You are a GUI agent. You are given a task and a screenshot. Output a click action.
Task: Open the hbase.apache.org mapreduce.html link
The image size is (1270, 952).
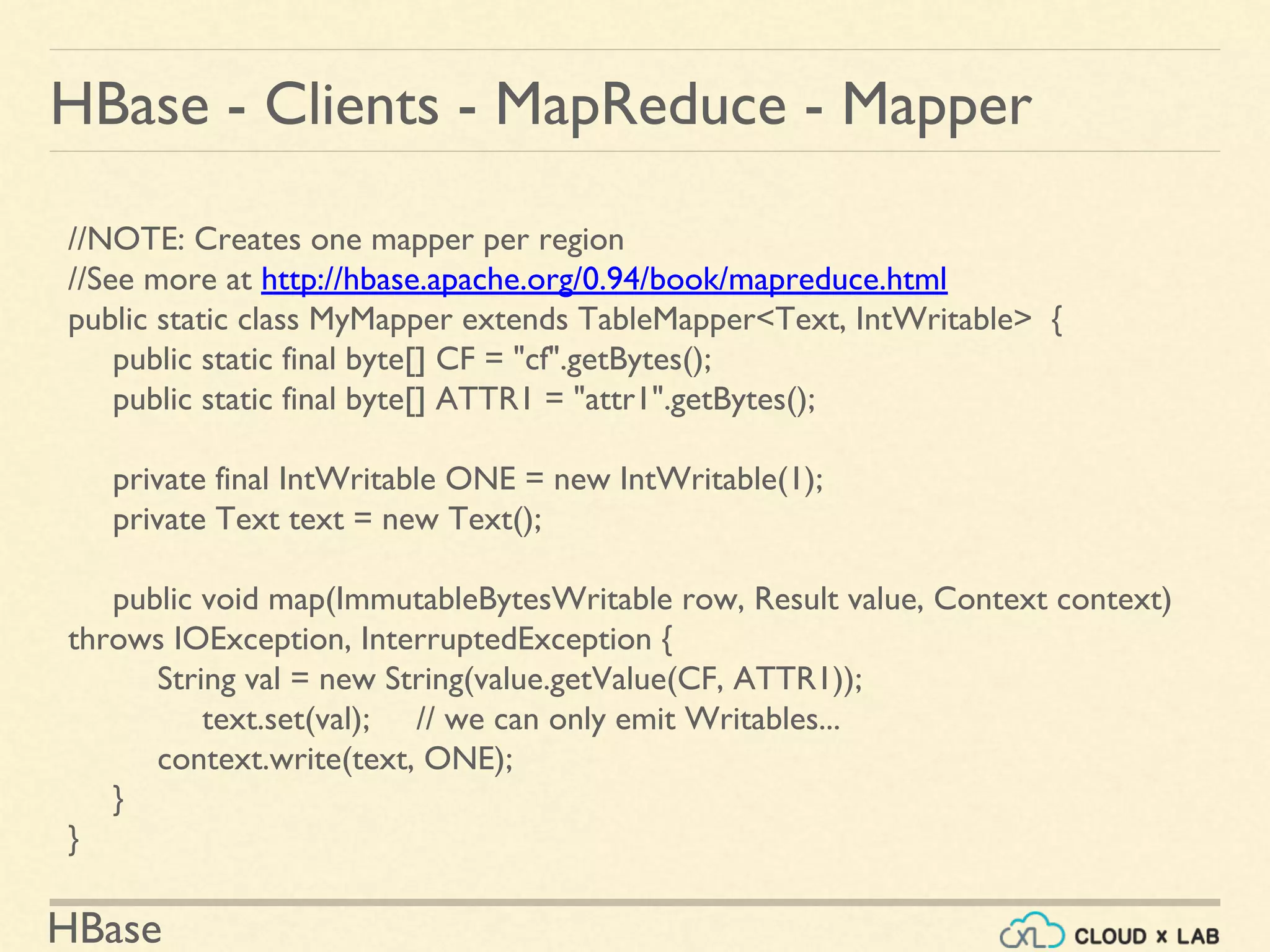click(604, 280)
